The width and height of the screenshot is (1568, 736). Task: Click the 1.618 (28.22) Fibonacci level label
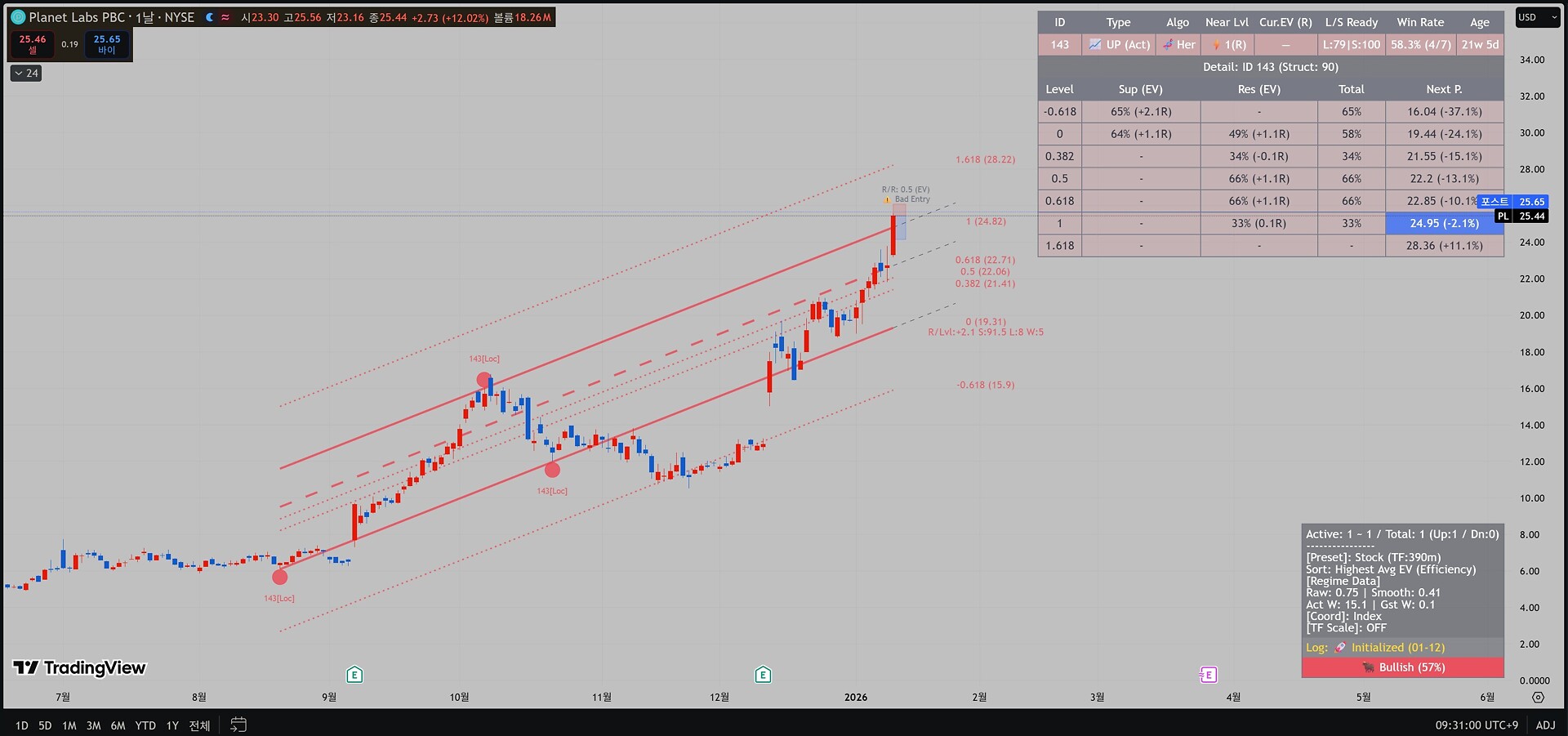986,160
